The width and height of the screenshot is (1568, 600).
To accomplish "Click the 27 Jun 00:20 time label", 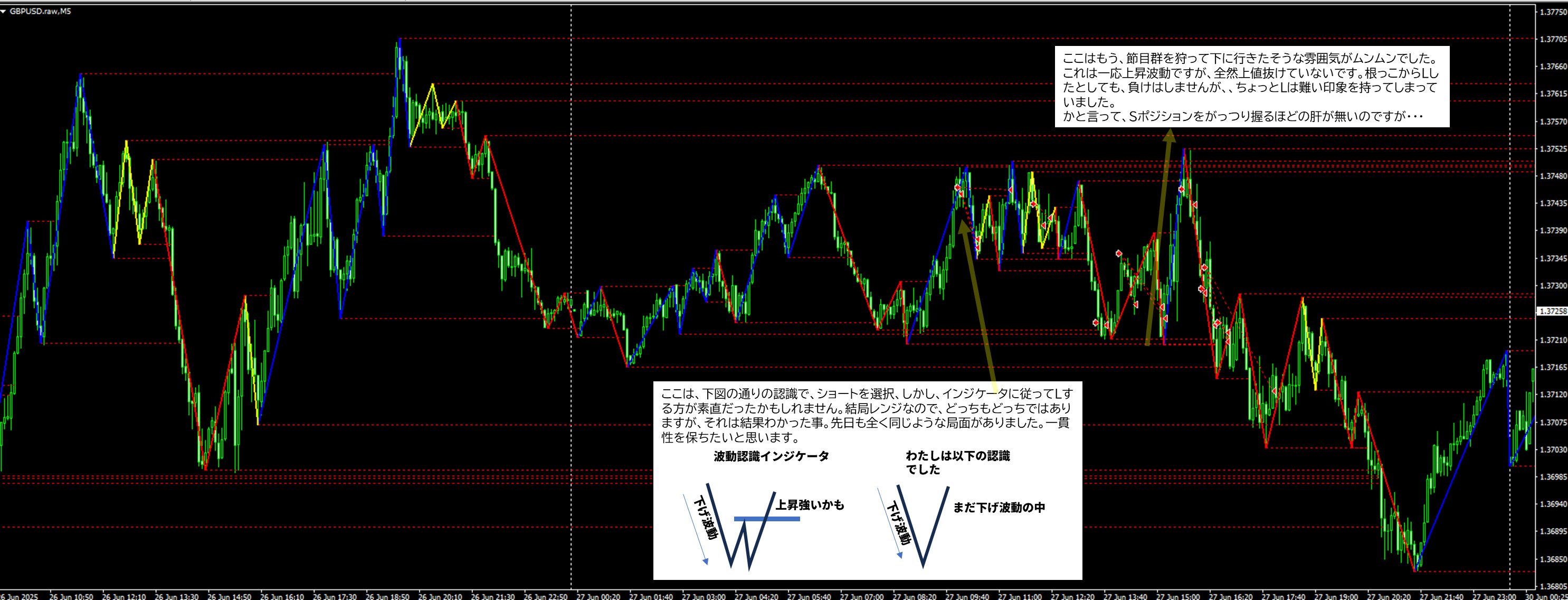I will tap(598, 596).
